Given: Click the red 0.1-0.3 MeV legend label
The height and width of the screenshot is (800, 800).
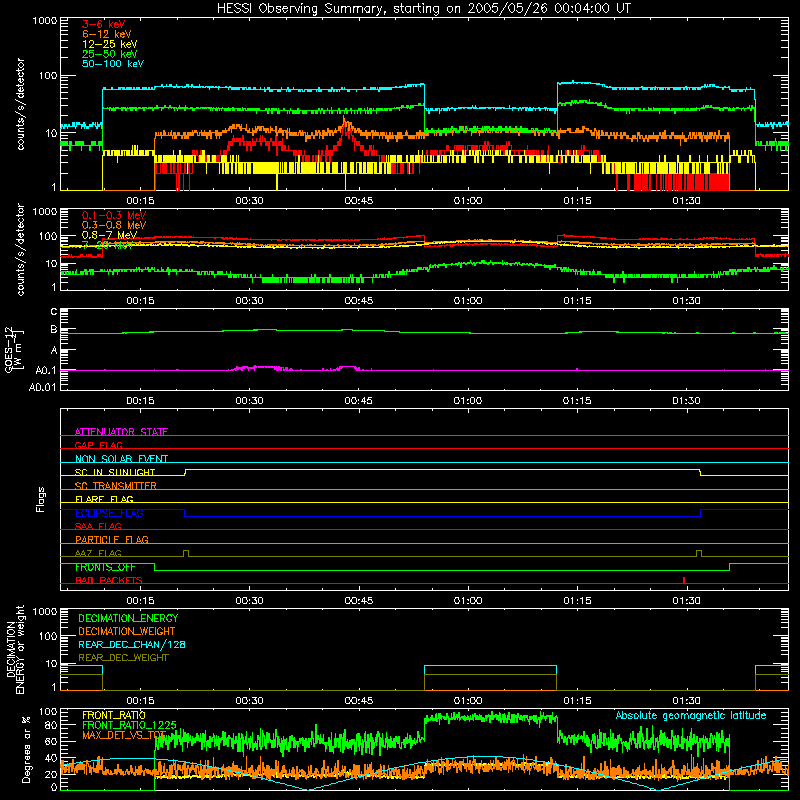Looking at the screenshot, I should click(x=114, y=215).
